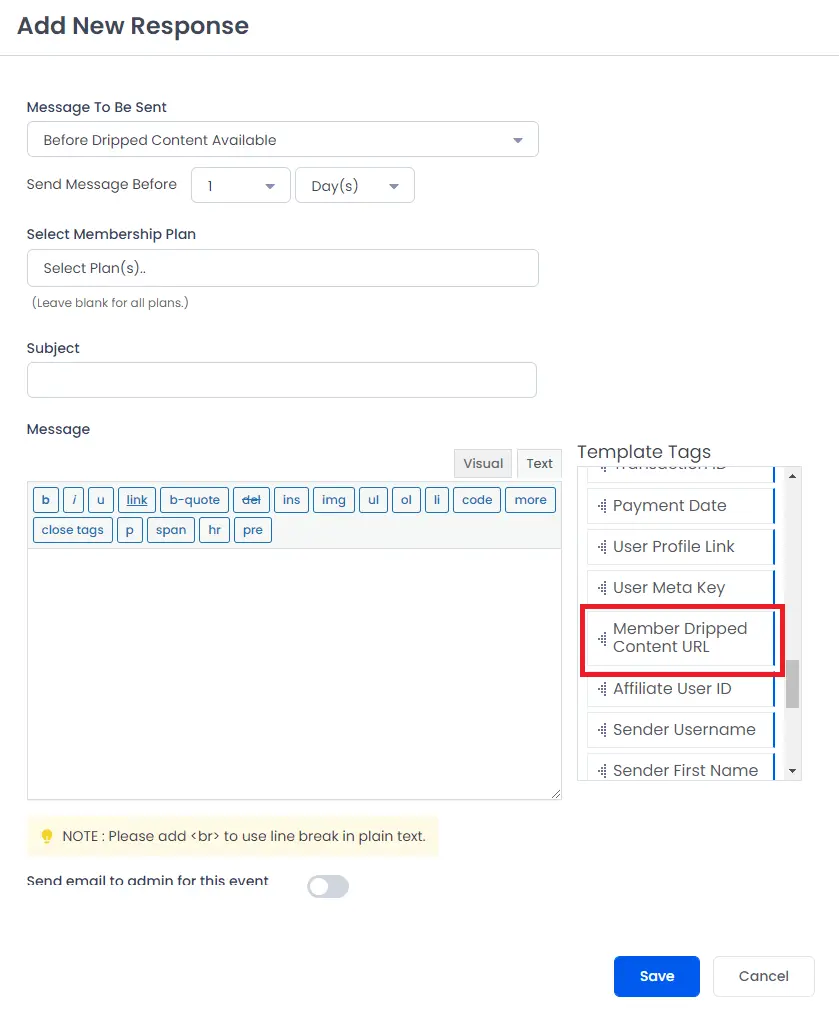
Task: Click the bold (b) formatting button
Action: pyautogui.click(x=46, y=500)
